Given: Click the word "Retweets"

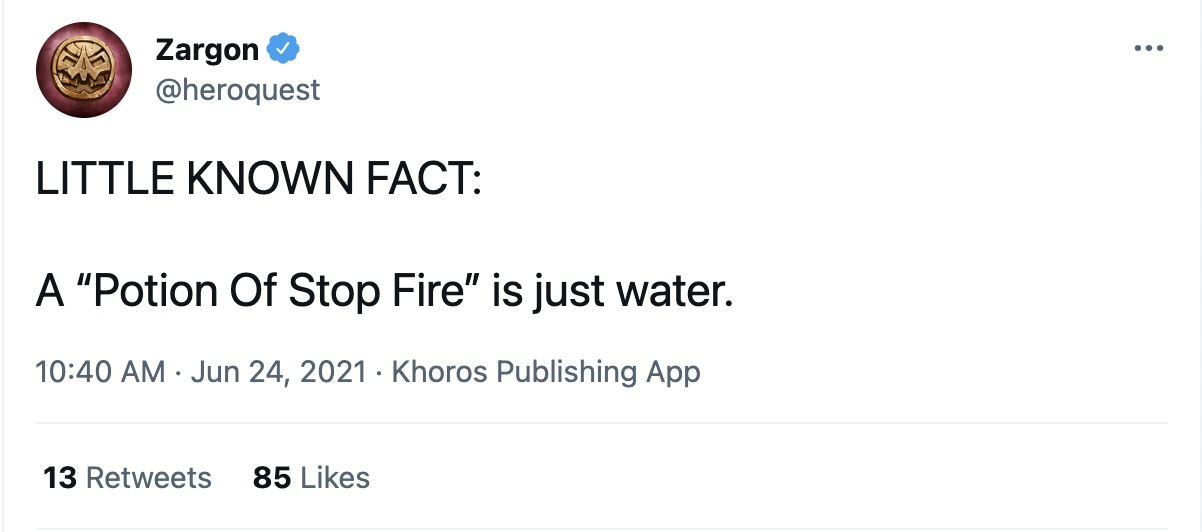Looking at the screenshot, I should (149, 478).
